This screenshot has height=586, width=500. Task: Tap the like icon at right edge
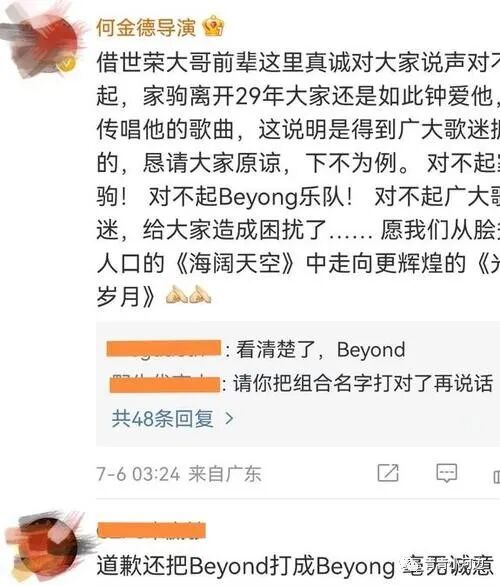click(x=496, y=476)
